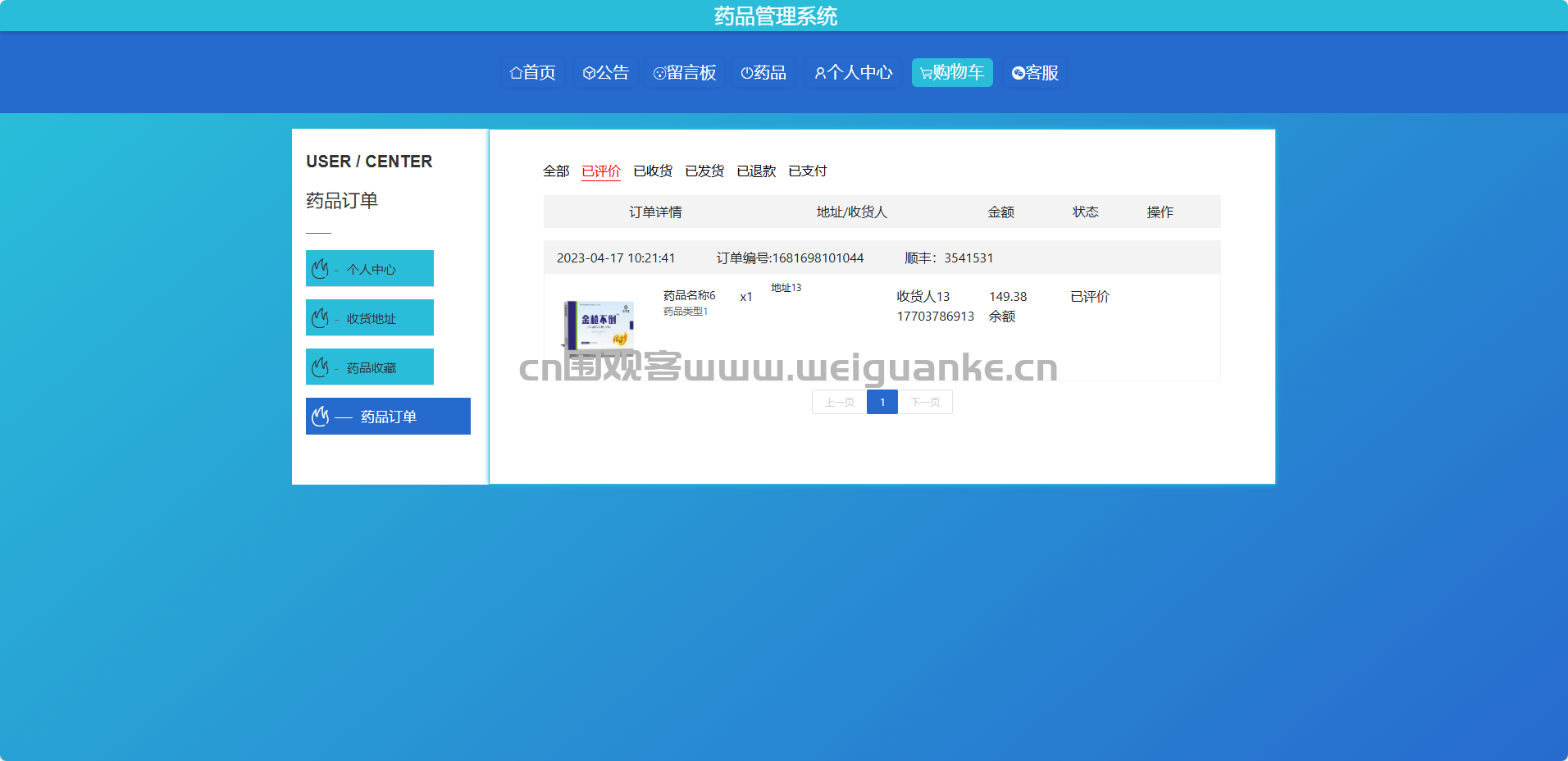Click recipient phone 17703786913
1568x761 pixels.
936,316
